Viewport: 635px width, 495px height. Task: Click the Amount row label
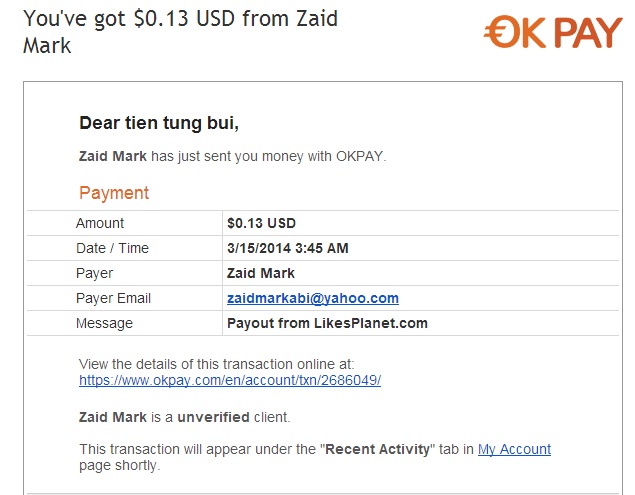(x=100, y=223)
